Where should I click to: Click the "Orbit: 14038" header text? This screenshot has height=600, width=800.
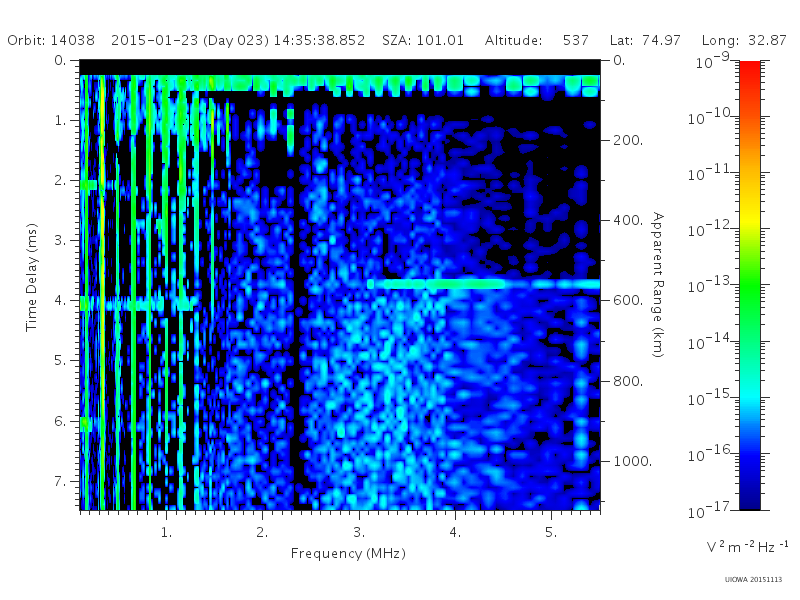51,40
